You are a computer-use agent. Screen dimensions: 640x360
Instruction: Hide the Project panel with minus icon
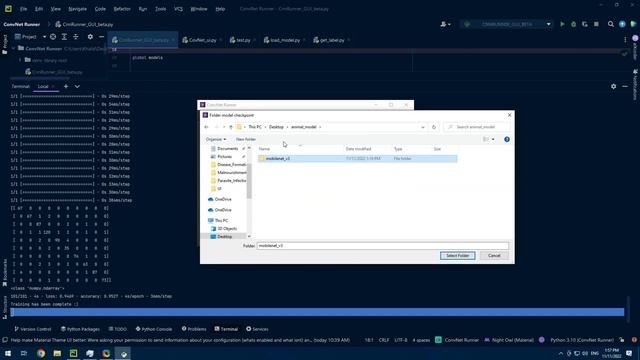(x=102, y=37)
